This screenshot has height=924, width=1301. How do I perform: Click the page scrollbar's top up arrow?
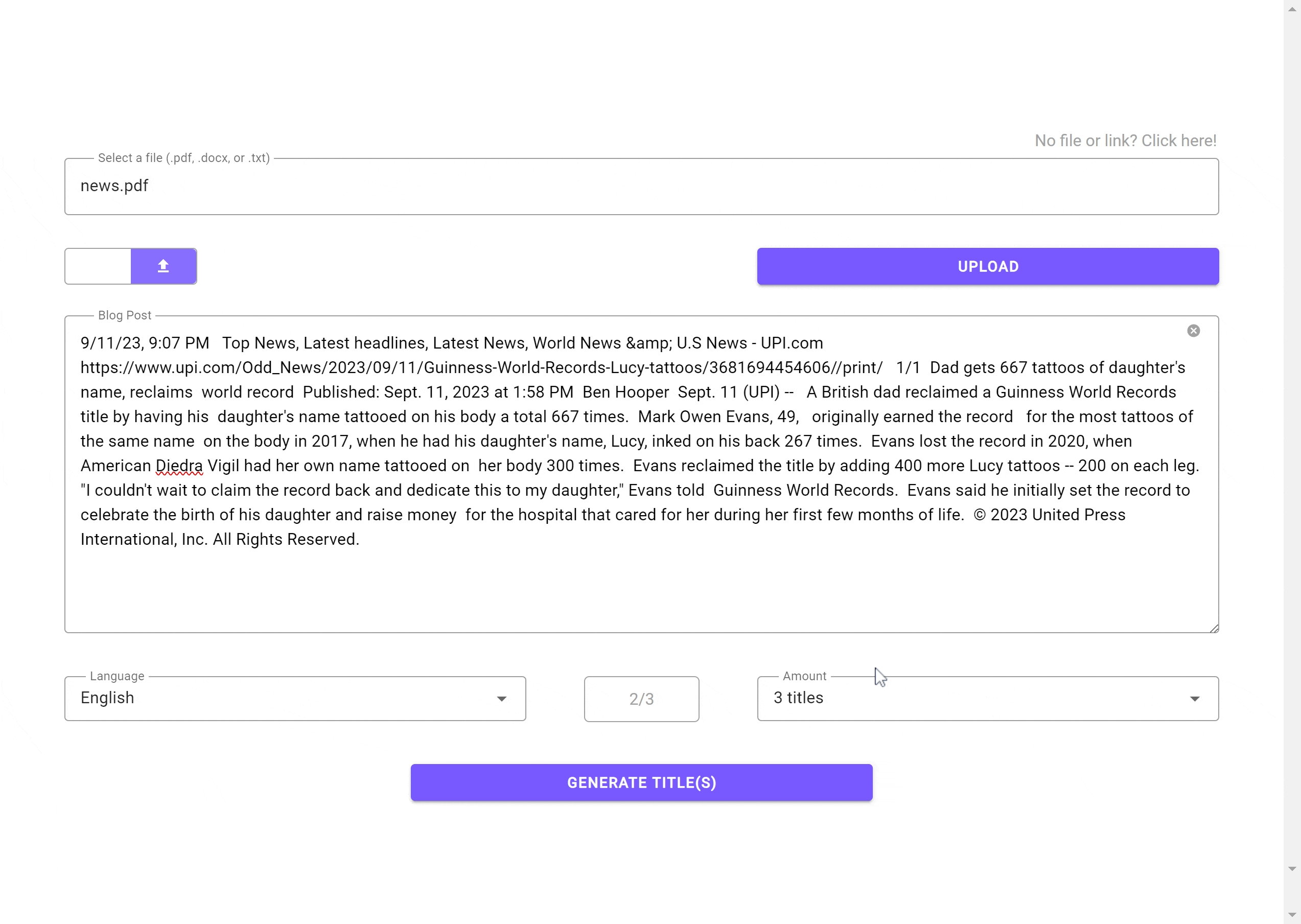tap(1291, 10)
